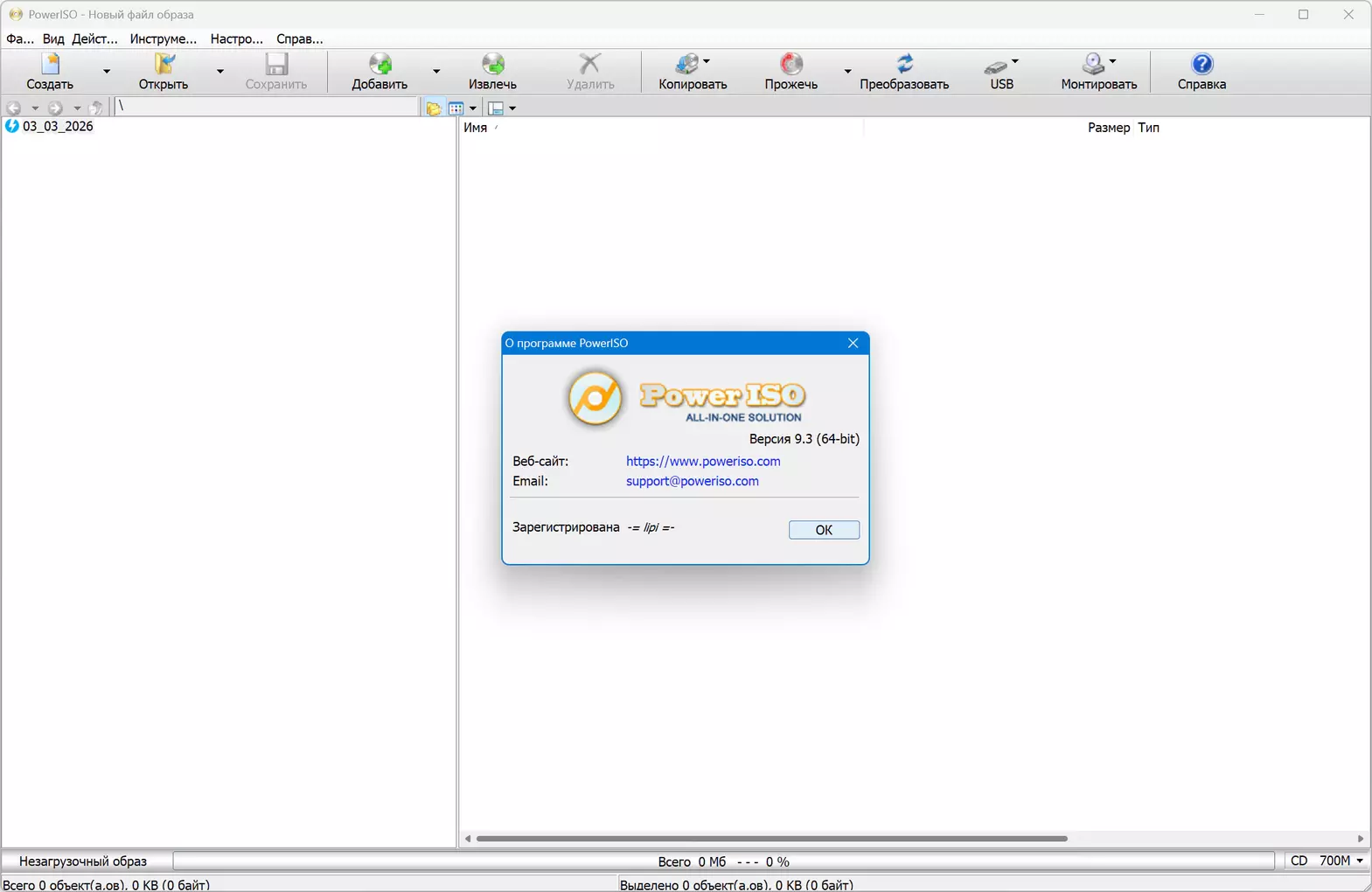The image size is (1372, 892).
Task: Click the PowerISO app icon in title bar
Action: pyautogui.click(x=16, y=15)
